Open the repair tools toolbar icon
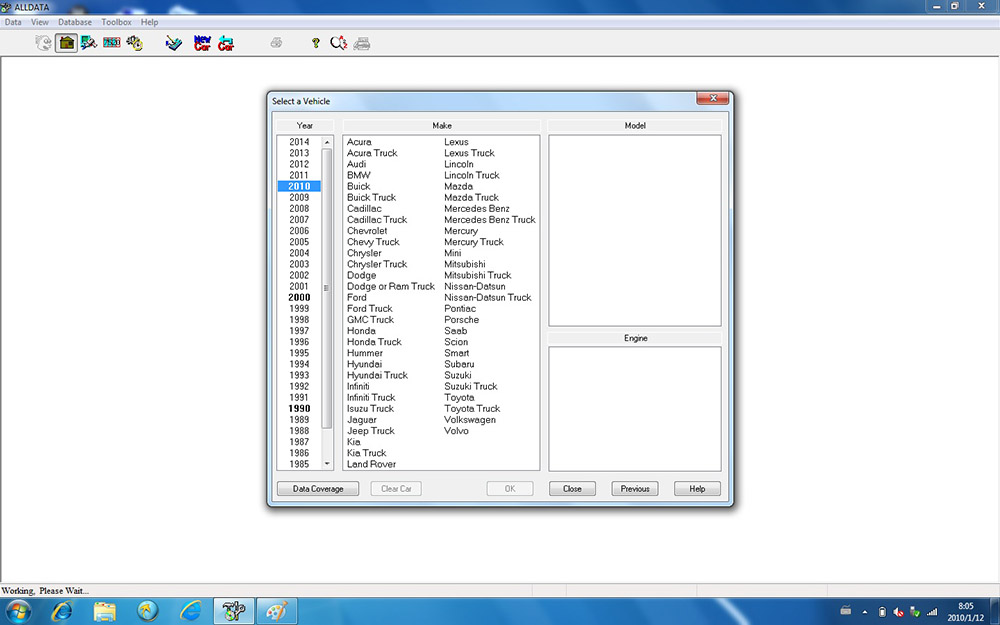The height and width of the screenshot is (625, 1000). point(89,43)
